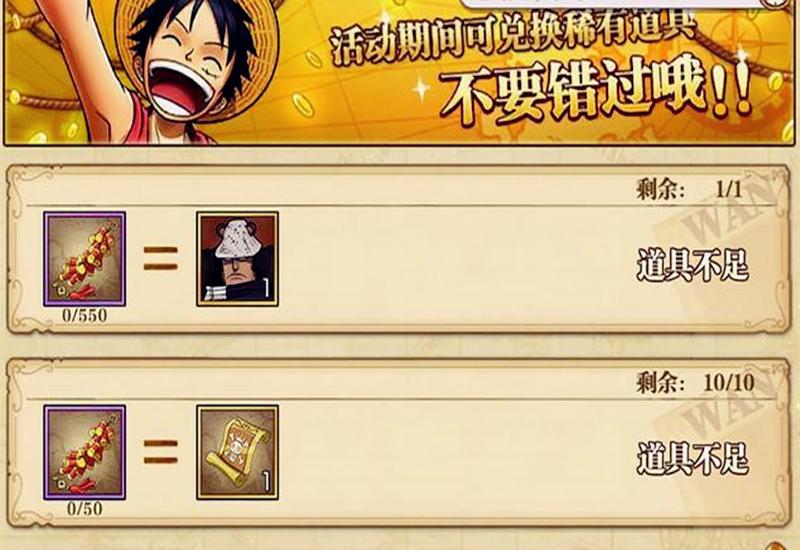Tap the firecracker item costing 550
Image resolution: width=800 pixels, height=550 pixels.
click(x=85, y=259)
